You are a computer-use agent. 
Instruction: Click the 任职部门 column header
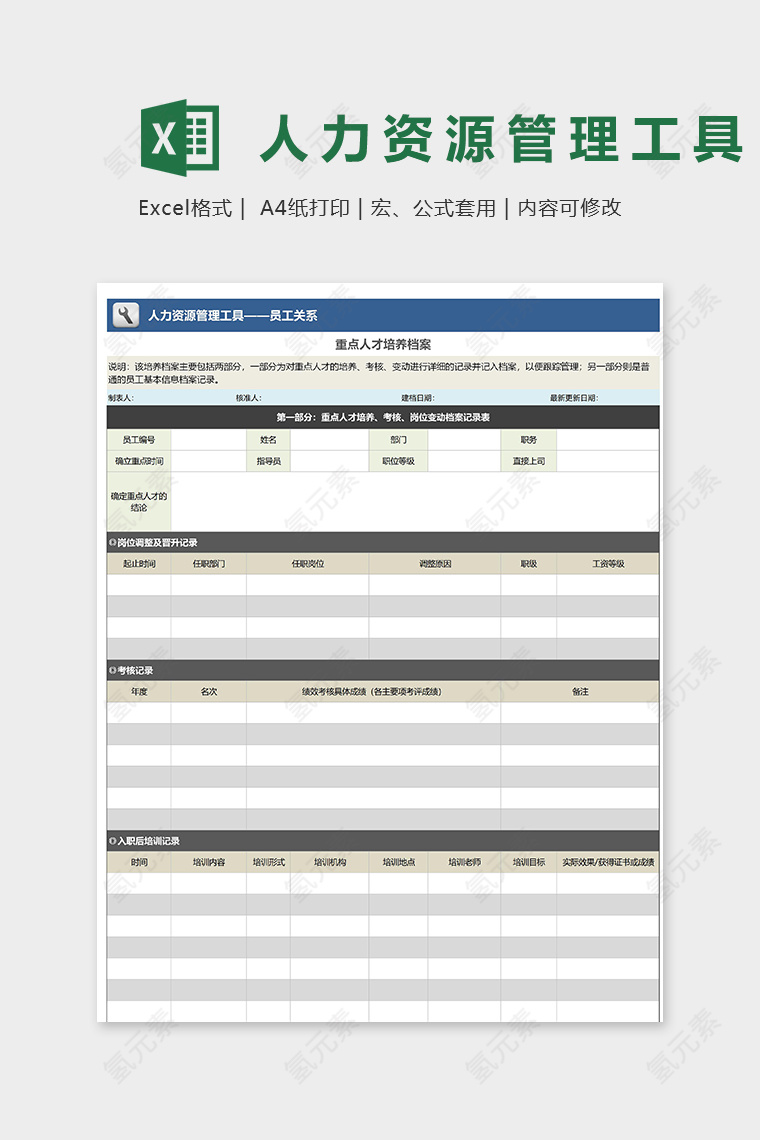(209, 563)
